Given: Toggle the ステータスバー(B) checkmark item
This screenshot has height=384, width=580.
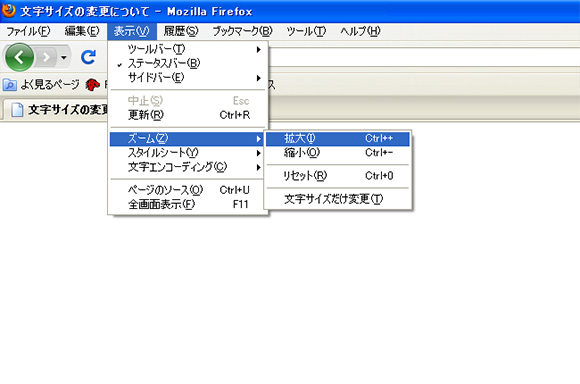Looking at the screenshot, I should click(188, 64).
